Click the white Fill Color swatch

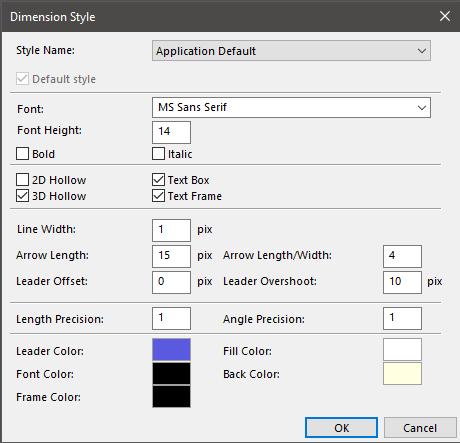(x=402, y=349)
